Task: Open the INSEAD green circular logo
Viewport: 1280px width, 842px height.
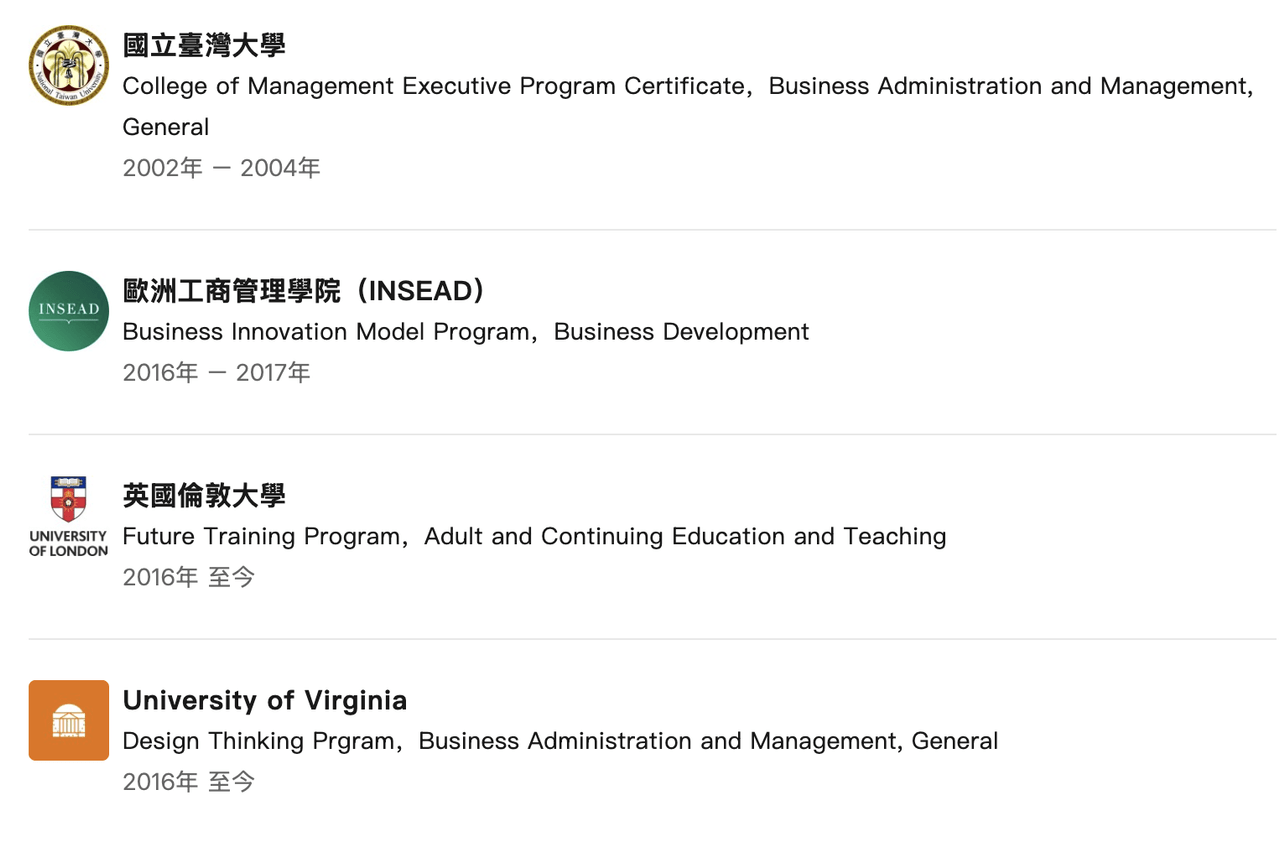Action: 68,311
